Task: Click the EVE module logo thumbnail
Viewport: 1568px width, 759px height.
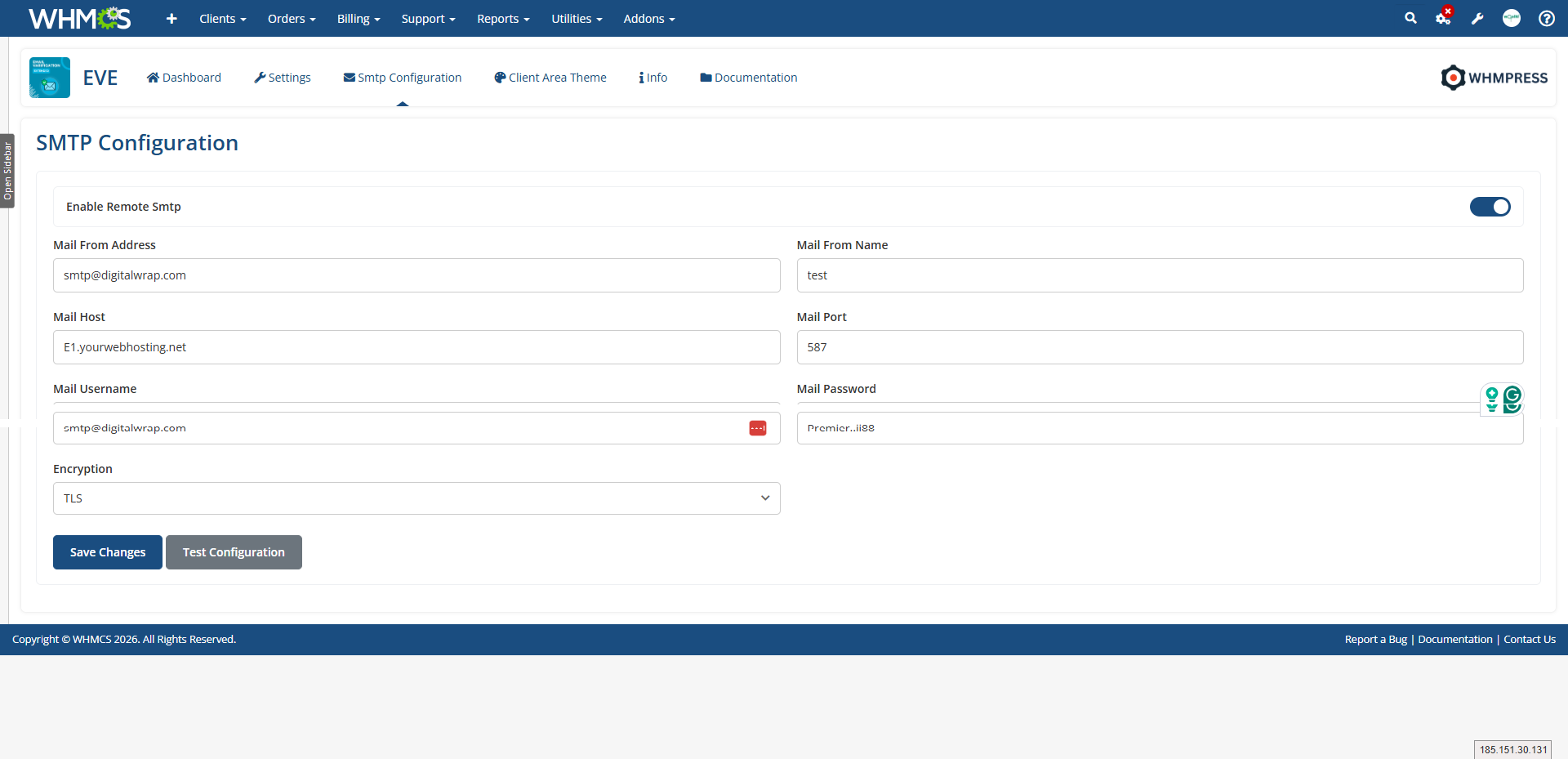Action: (50, 78)
